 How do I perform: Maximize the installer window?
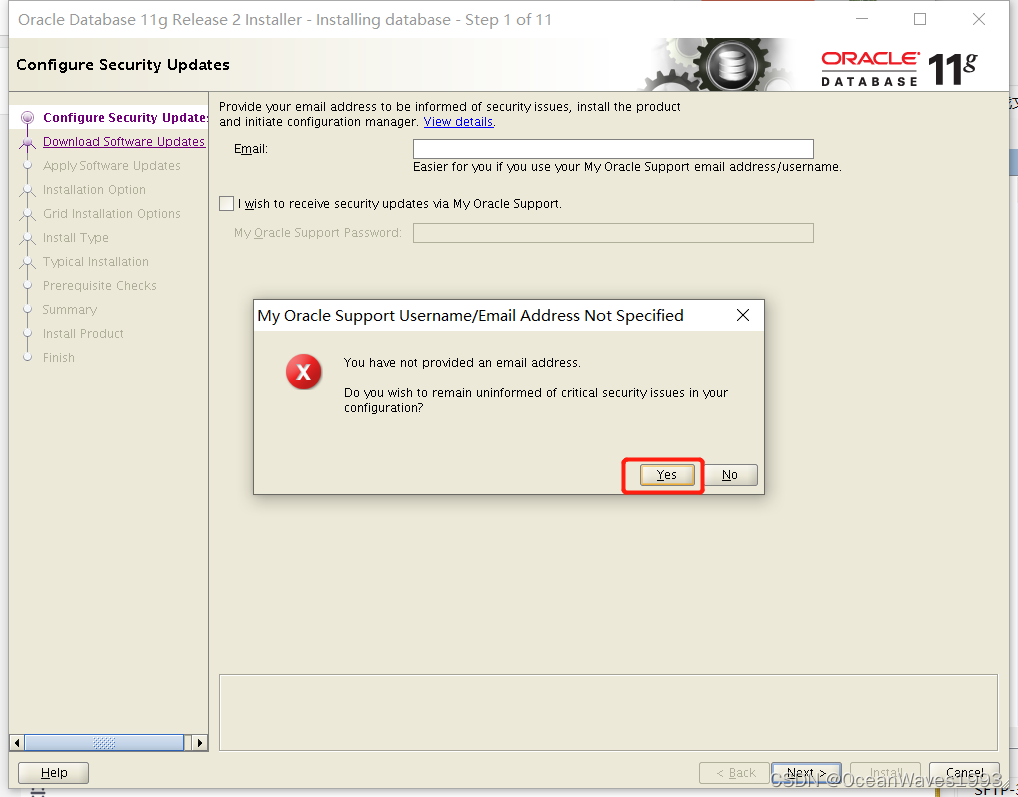point(920,19)
